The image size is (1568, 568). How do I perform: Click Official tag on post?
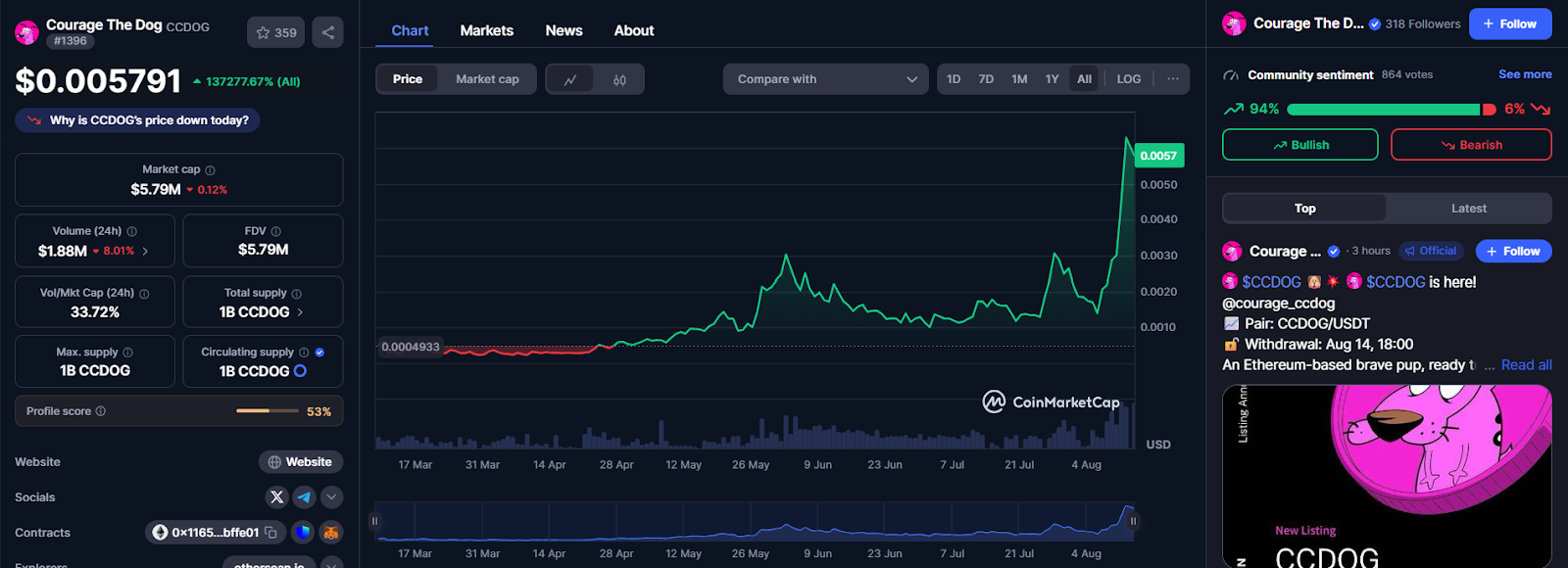coord(1431,252)
